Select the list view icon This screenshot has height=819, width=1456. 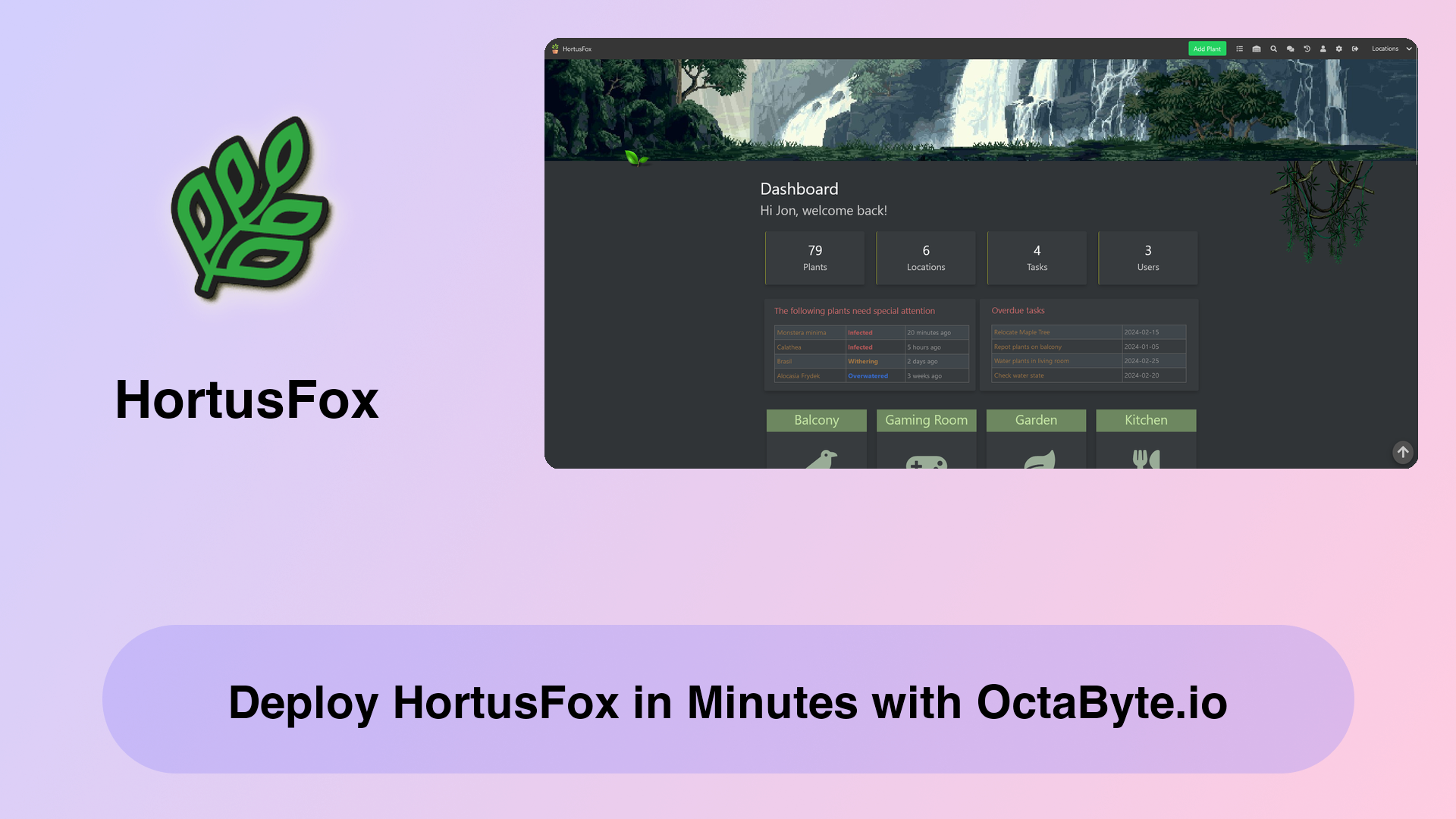pyautogui.click(x=1239, y=49)
